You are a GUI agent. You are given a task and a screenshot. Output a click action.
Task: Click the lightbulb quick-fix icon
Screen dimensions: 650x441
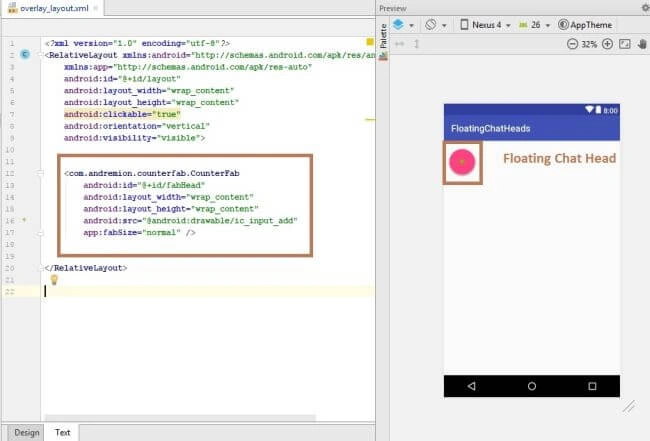[54, 280]
